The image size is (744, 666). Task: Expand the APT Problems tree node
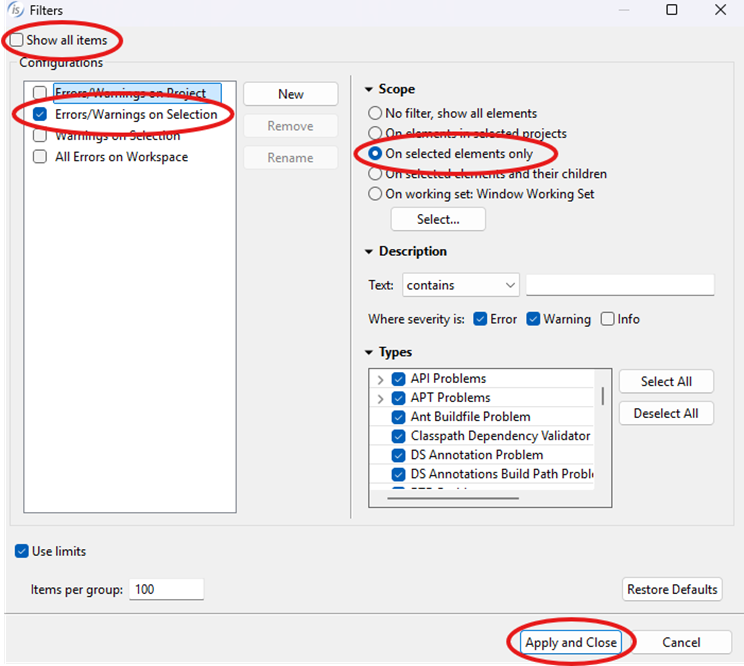click(x=381, y=399)
